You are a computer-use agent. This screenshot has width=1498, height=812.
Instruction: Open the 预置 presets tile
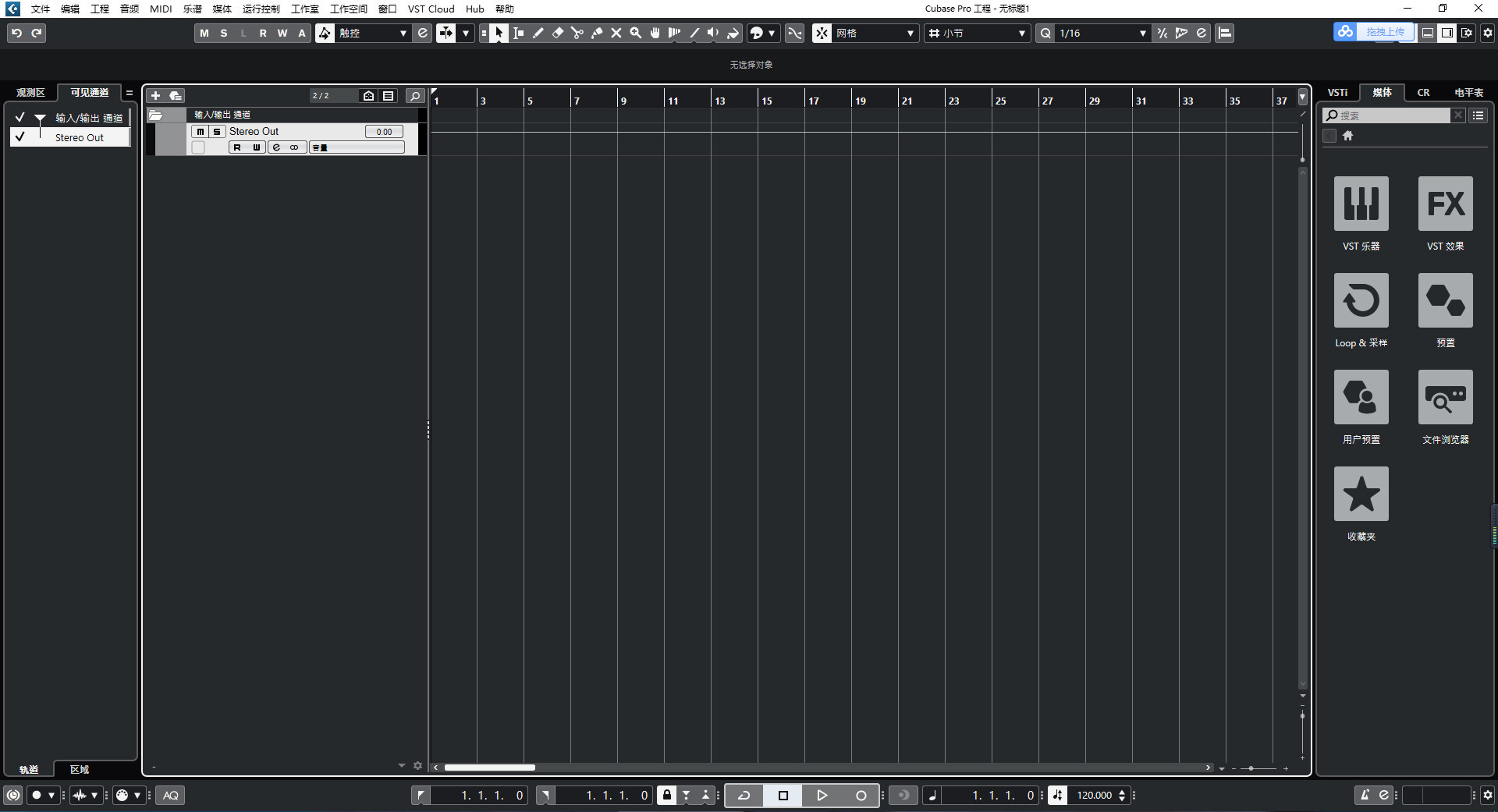pyautogui.click(x=1446, y=300)
